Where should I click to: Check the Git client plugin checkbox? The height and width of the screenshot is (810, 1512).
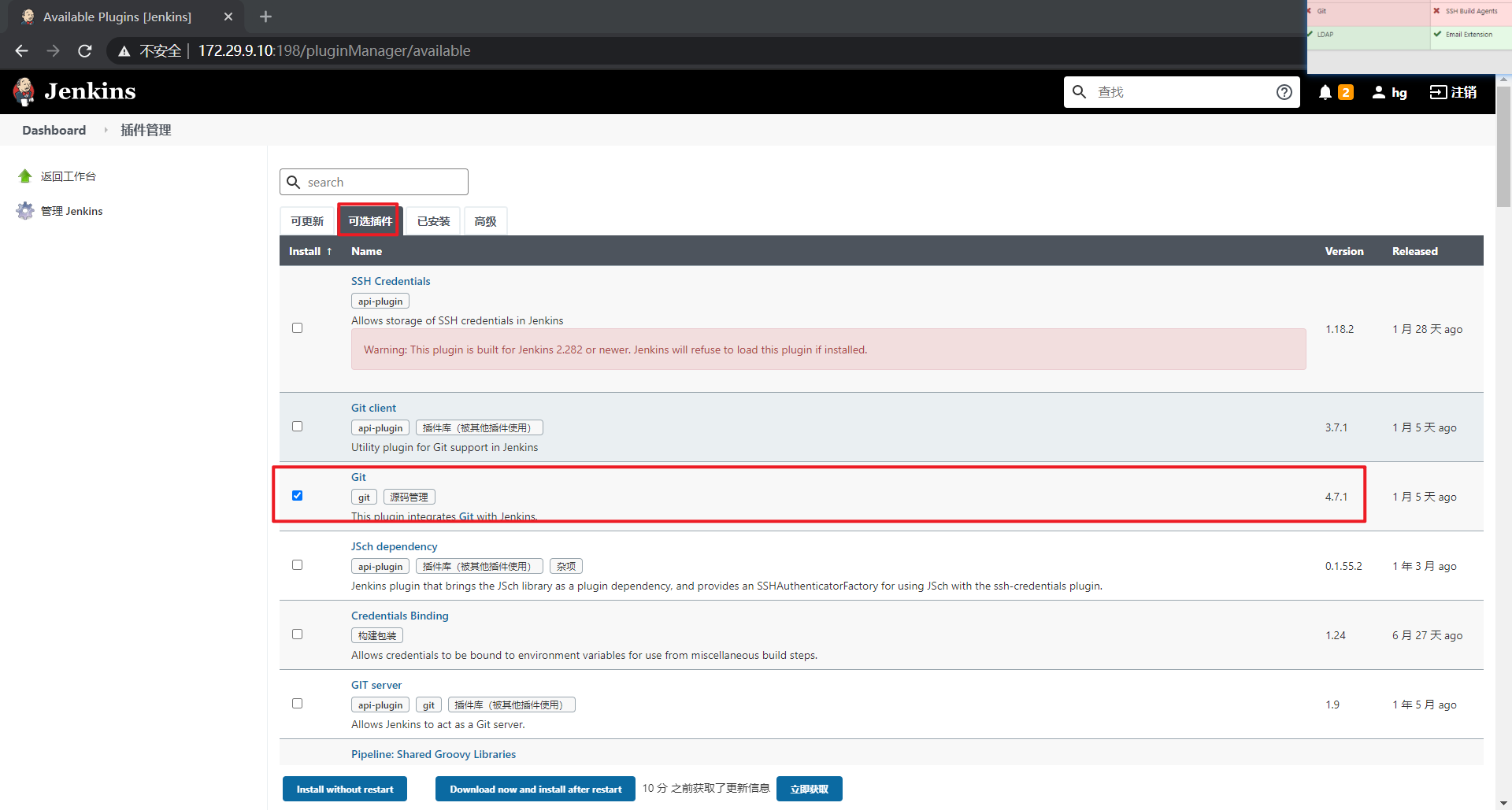coord(297,426)
